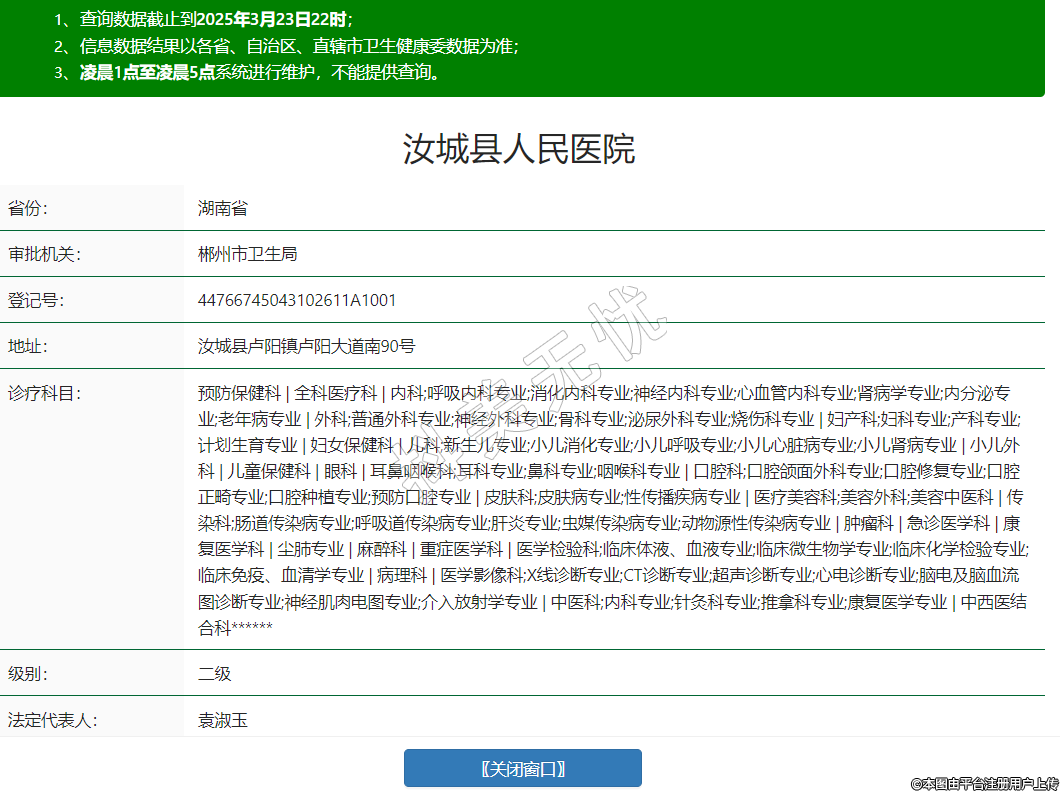Click the approving authority 郴州市卫生局
The width and height of the screenshot is (1060, 791).
(247, 254)
